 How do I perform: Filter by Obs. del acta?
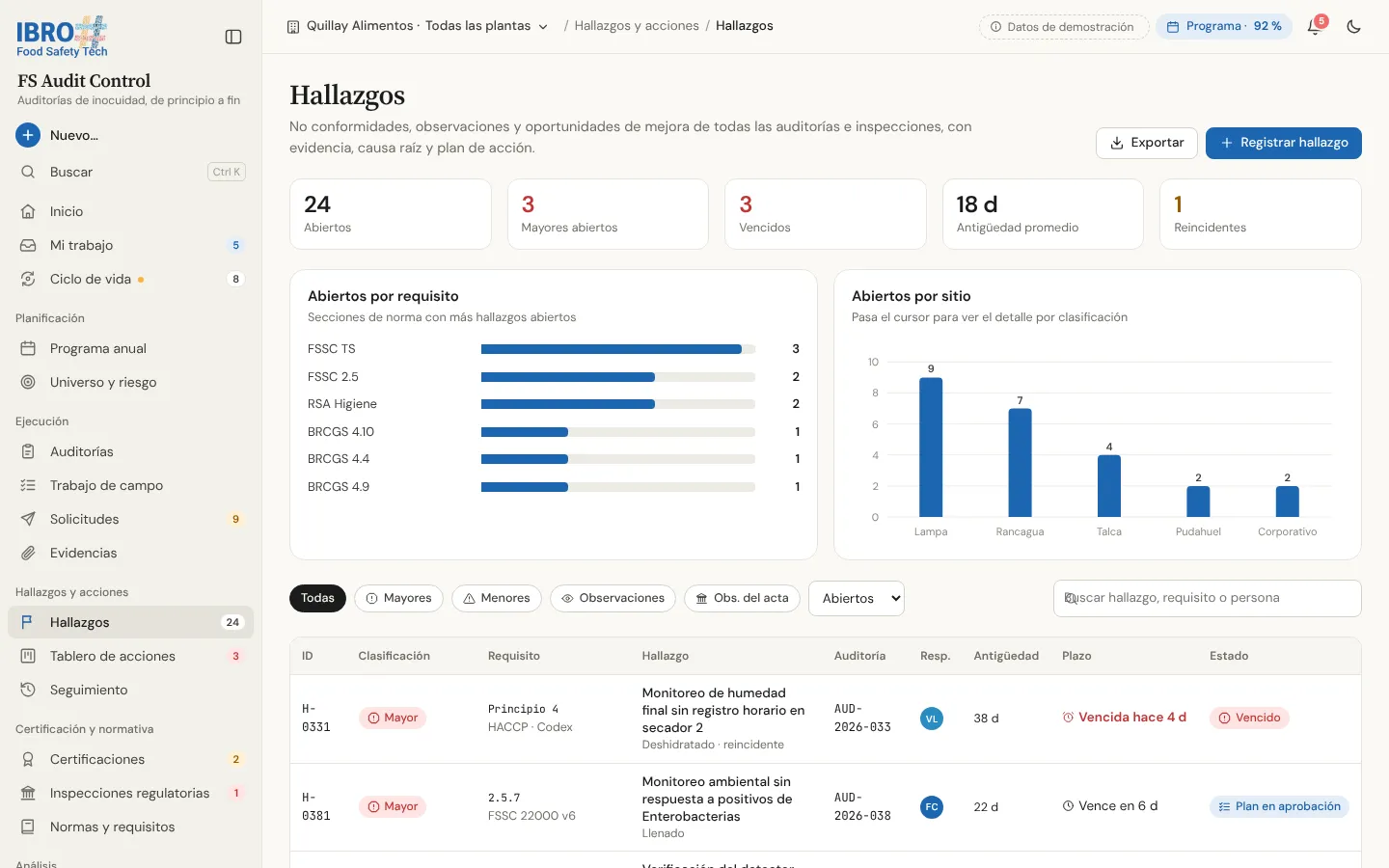[x=742, y=598]
